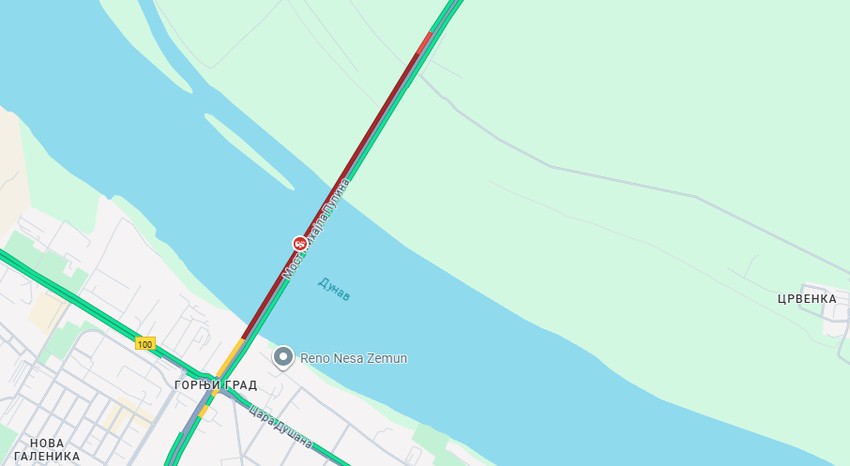Click the Цара Душана street label
This screenshot has height=466, width=850.
(x=280, y=427)
